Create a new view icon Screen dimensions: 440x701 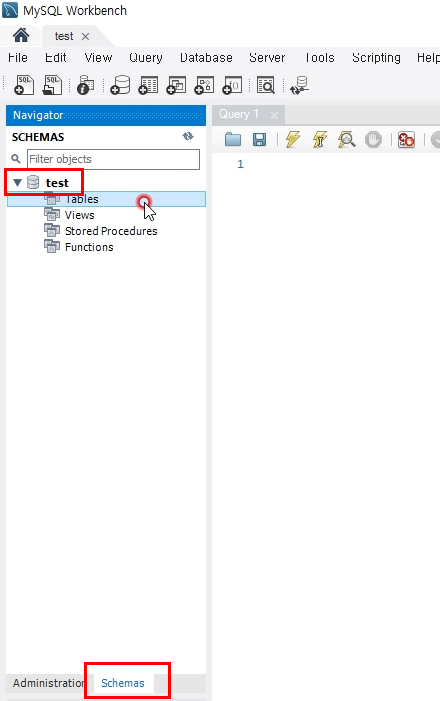click(176, 85)
